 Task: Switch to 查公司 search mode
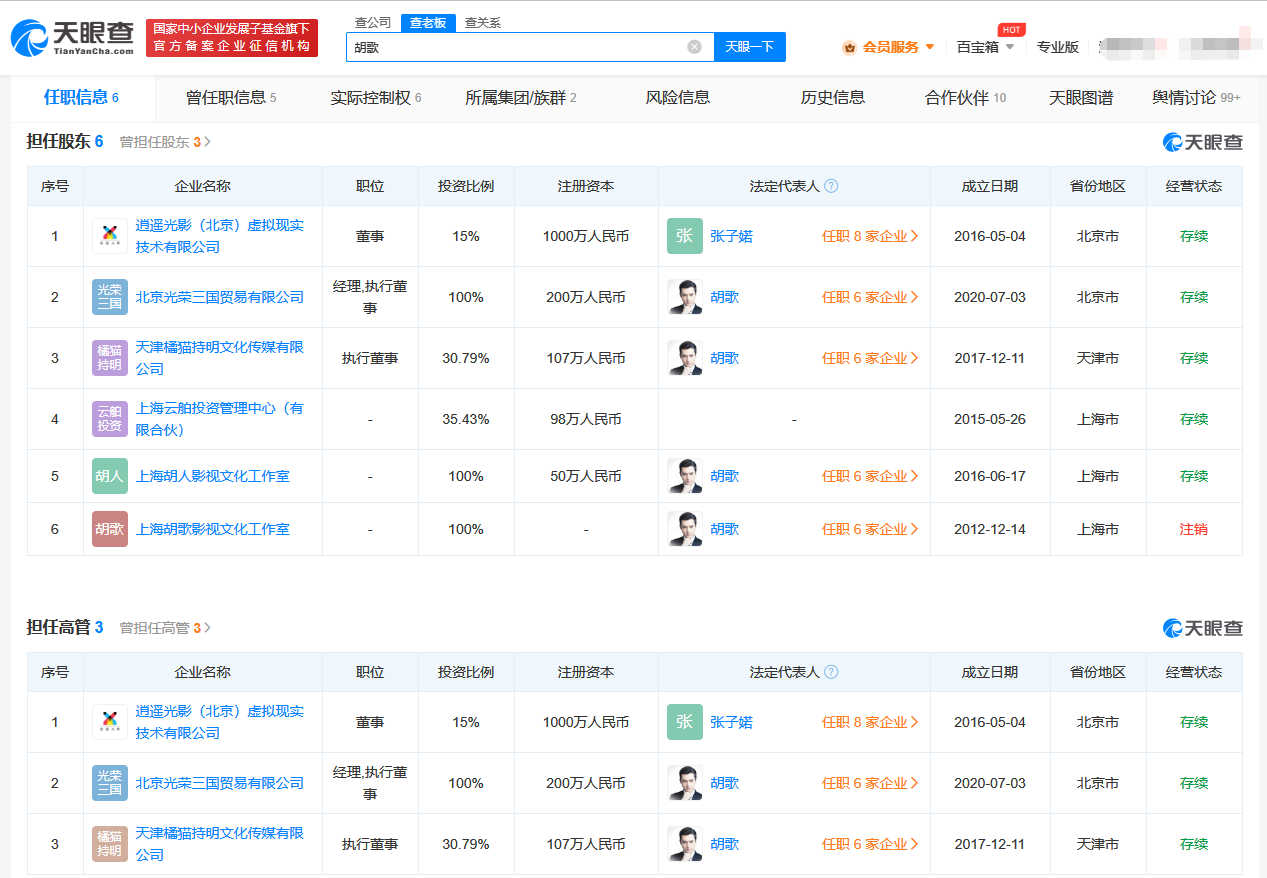click(x=373, y=22)
